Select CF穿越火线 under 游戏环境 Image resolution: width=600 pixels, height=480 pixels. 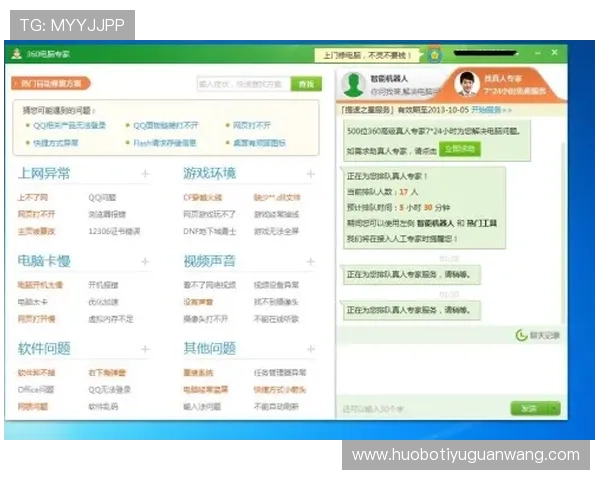point(202,198)
